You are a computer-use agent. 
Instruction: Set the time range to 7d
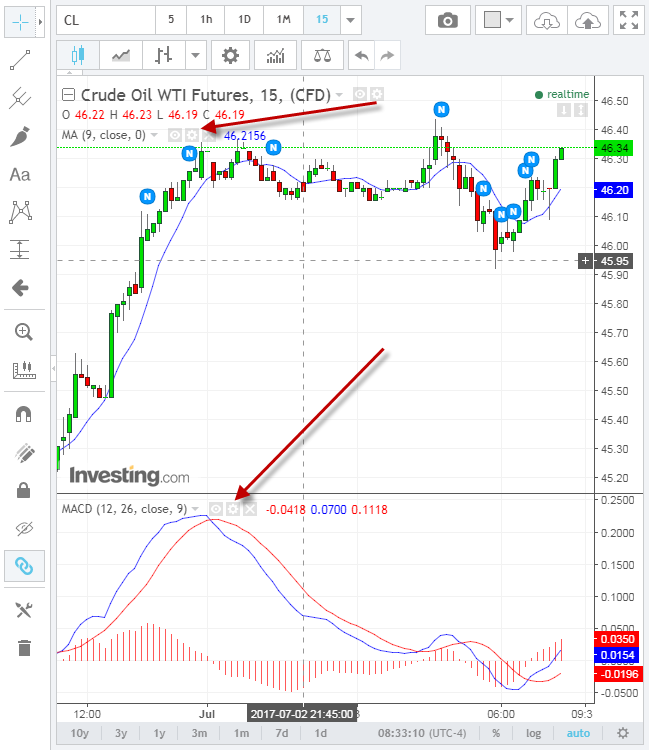(x=283, y=733)
